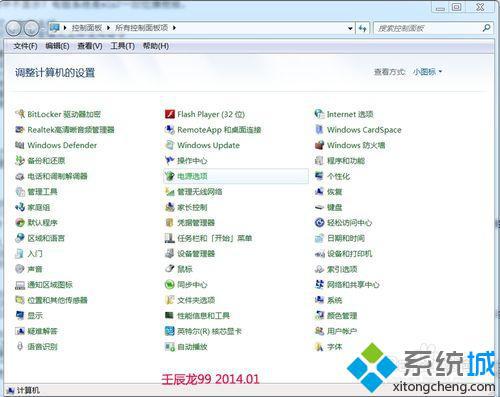Open 自动播放 icon
Viewport: 500px width, 397px height.
click(170, 347)
